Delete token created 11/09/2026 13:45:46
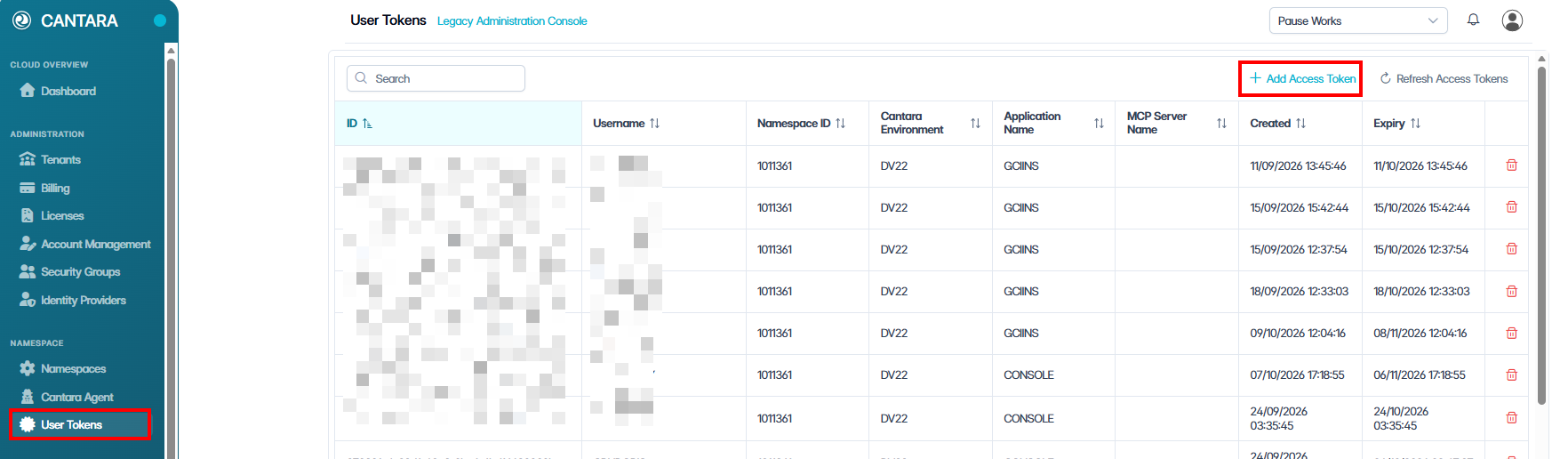This screenshot has height=459, width=1568. (1511, 165)
